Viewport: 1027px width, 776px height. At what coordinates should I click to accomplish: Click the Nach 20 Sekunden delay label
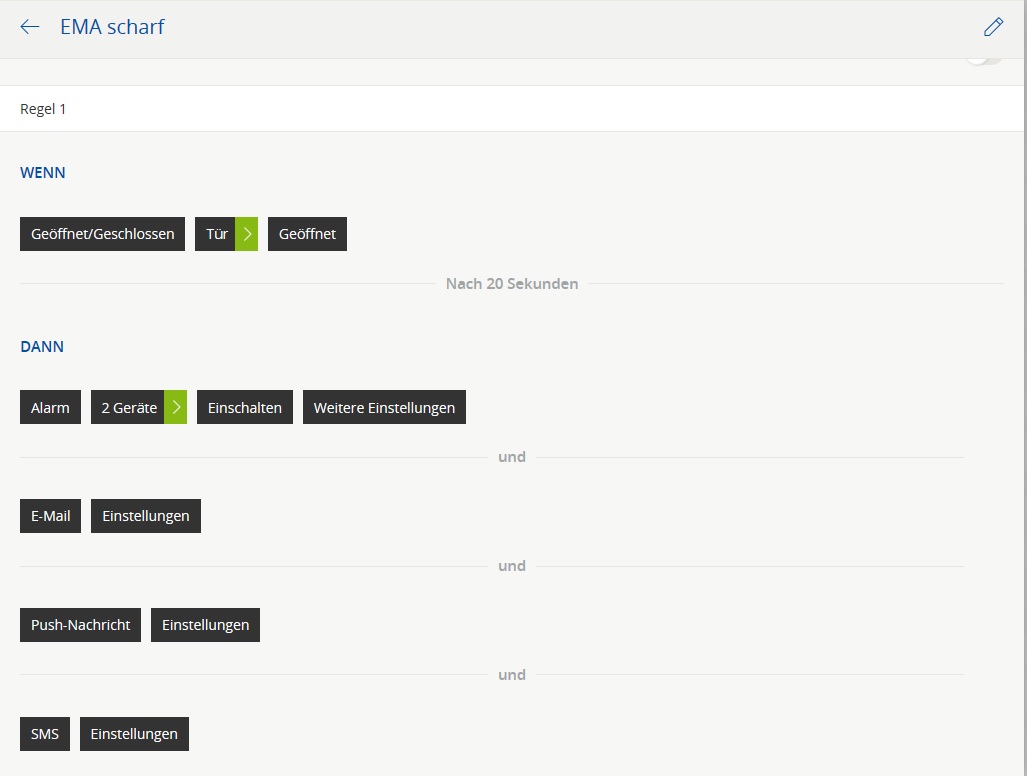pos(512,284)
